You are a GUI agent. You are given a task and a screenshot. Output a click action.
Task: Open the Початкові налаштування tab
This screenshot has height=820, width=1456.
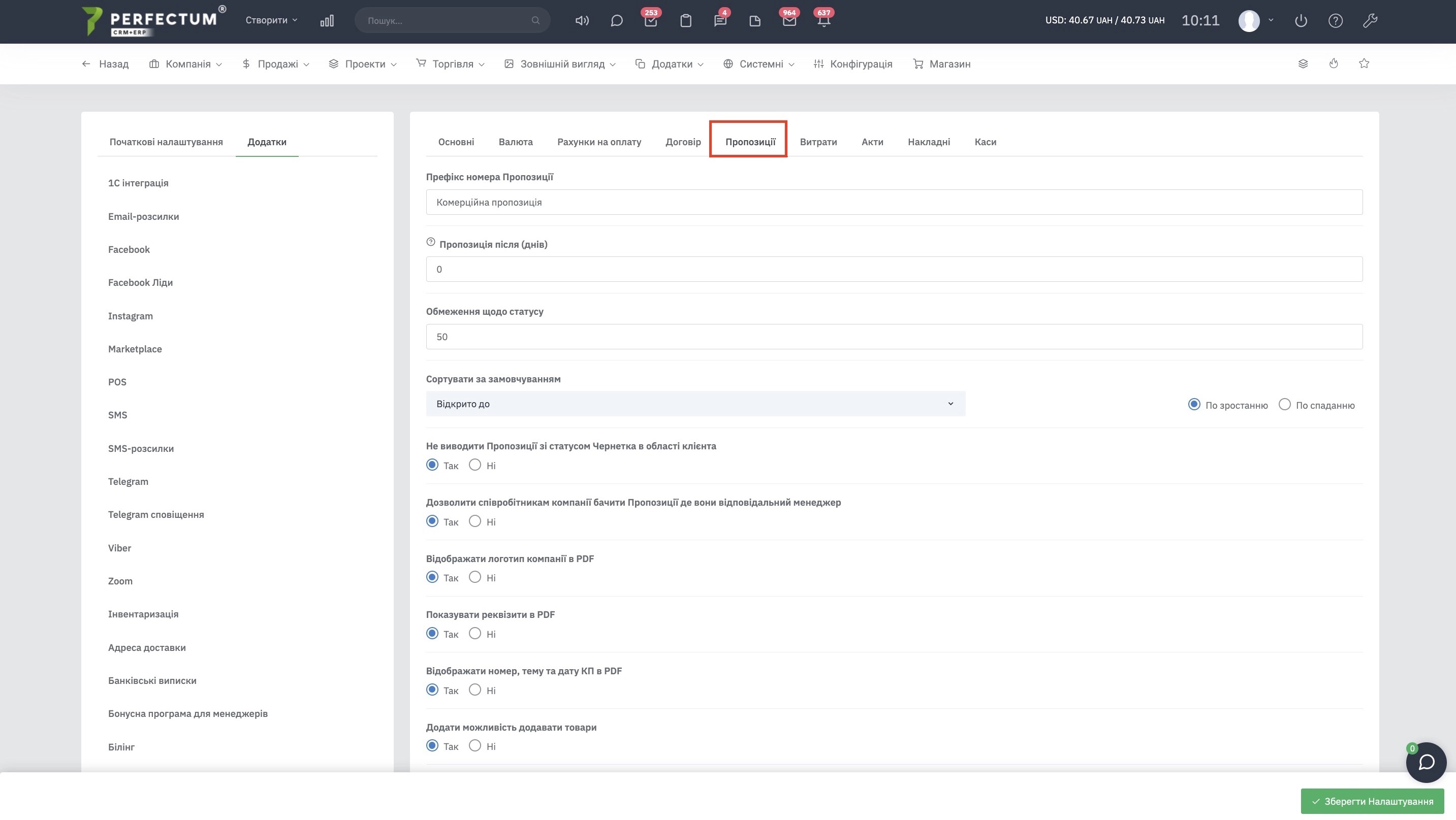coord(166,142)
